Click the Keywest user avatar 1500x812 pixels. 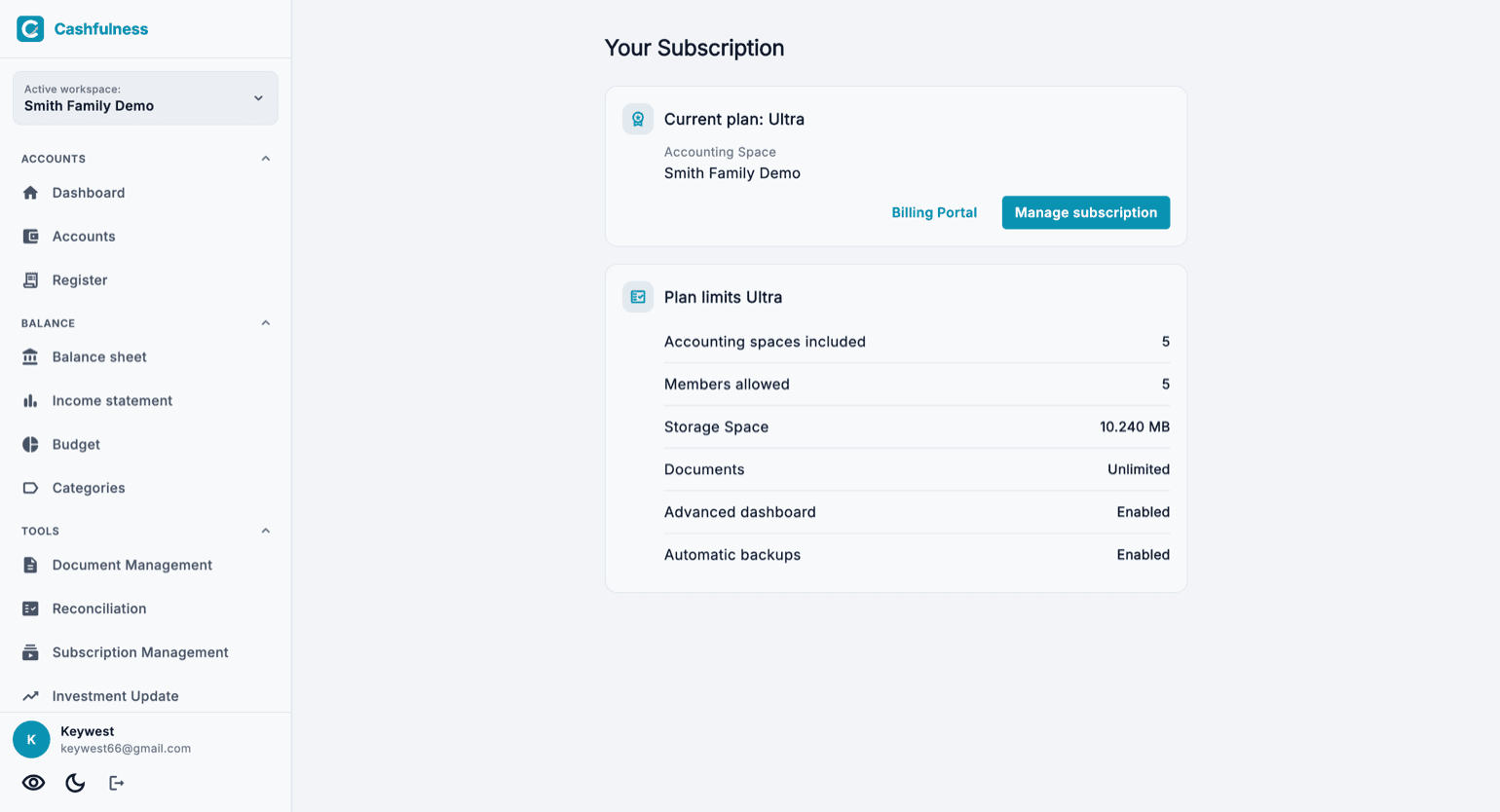[x=31, y=740]
